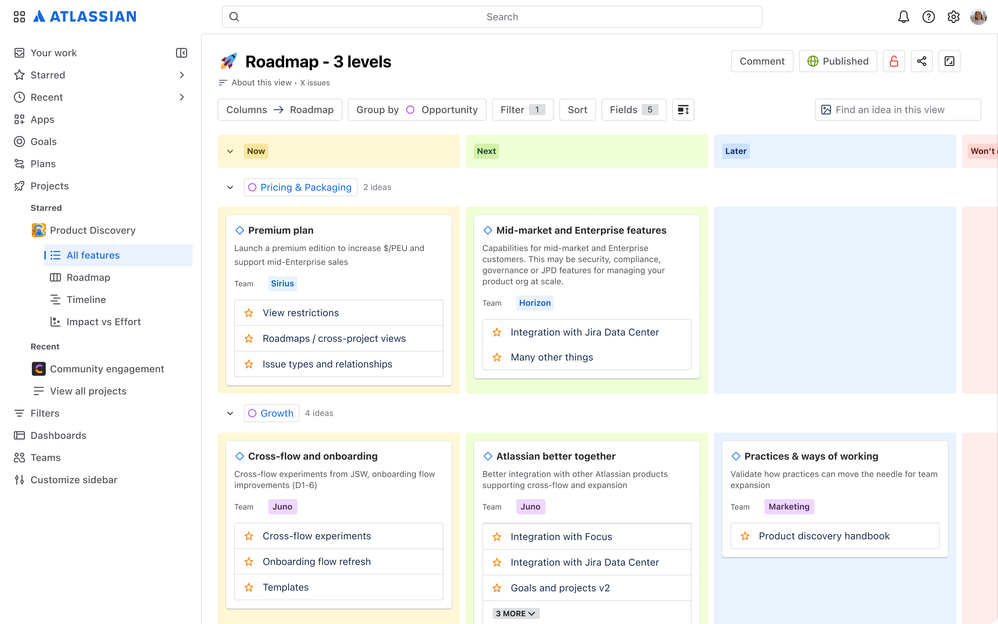Click the diamond icon on Premium plan card

click(239, 230)
